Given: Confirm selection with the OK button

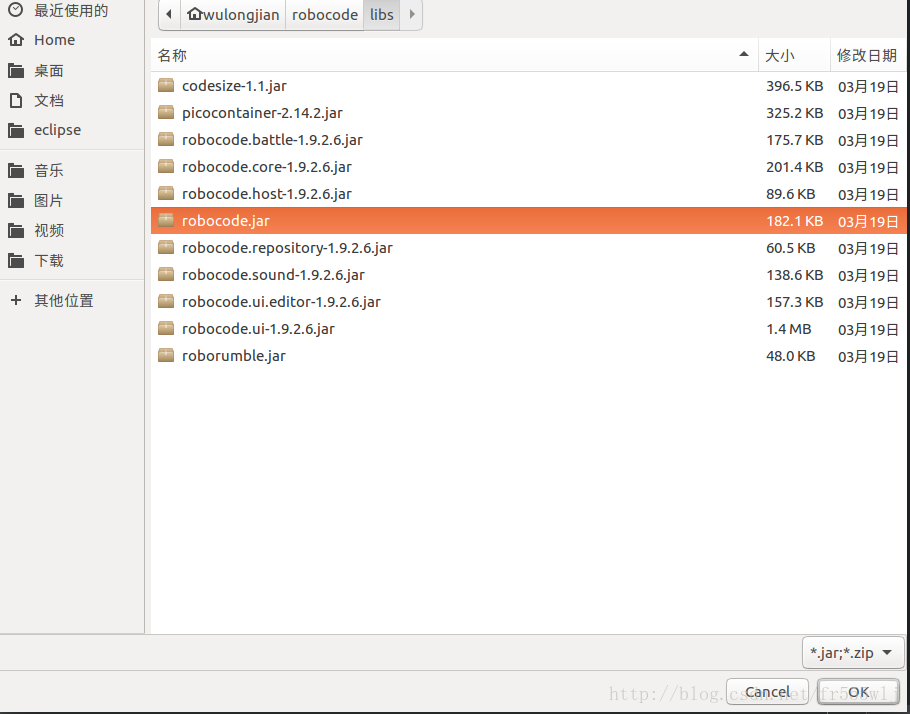Looking at the screenshot, I should [858, 692].
